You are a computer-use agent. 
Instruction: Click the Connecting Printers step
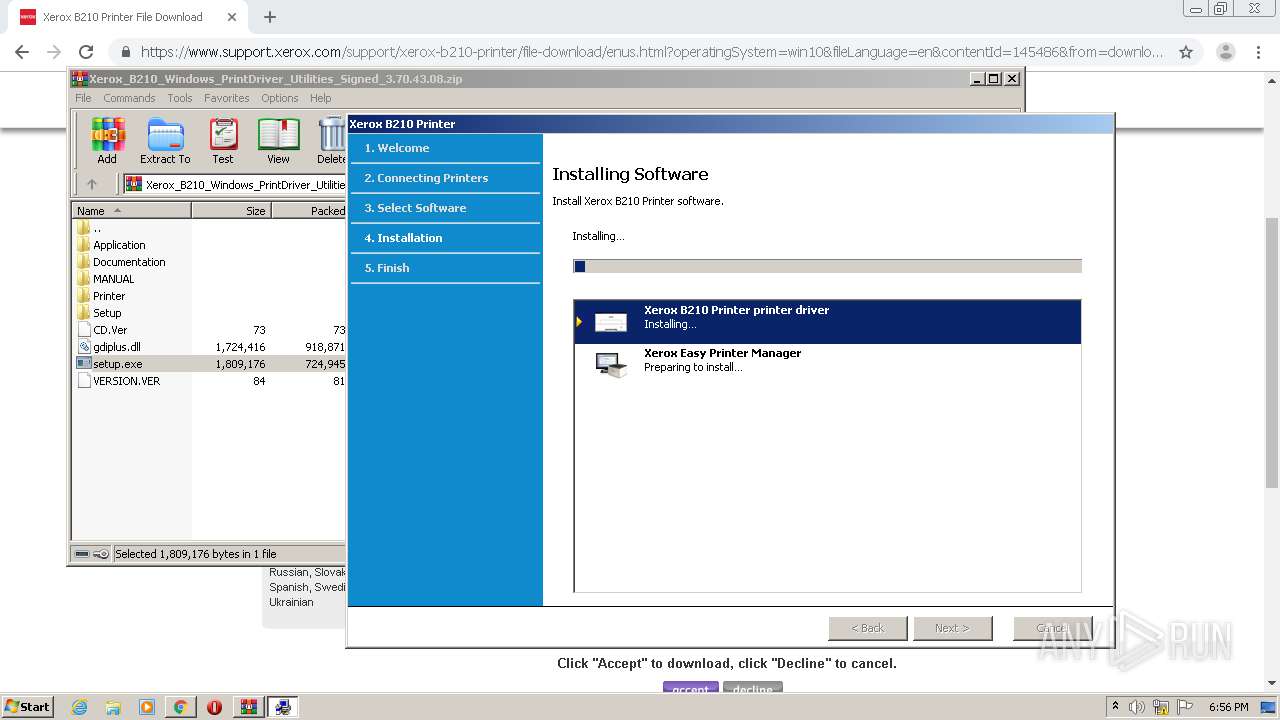click(446, 178)
